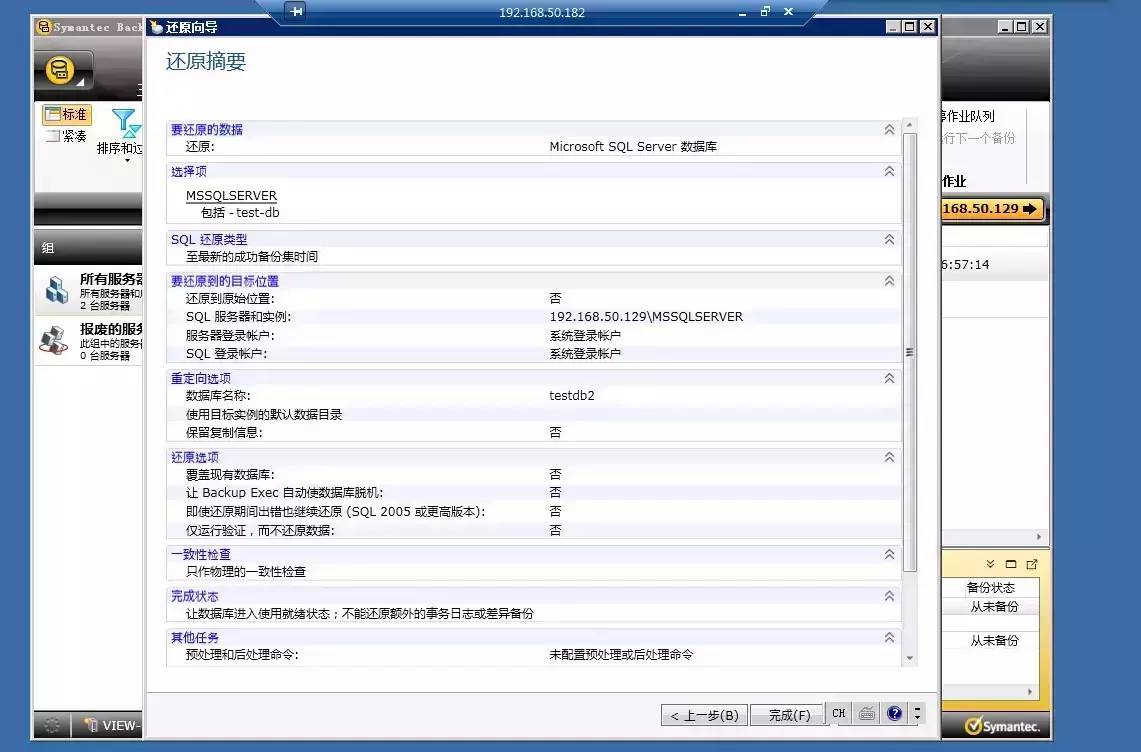The width and height of the screenshot is (1141, 752).
Task: Click the Backup Exec main menu button
Action: [x=63, y=71]
